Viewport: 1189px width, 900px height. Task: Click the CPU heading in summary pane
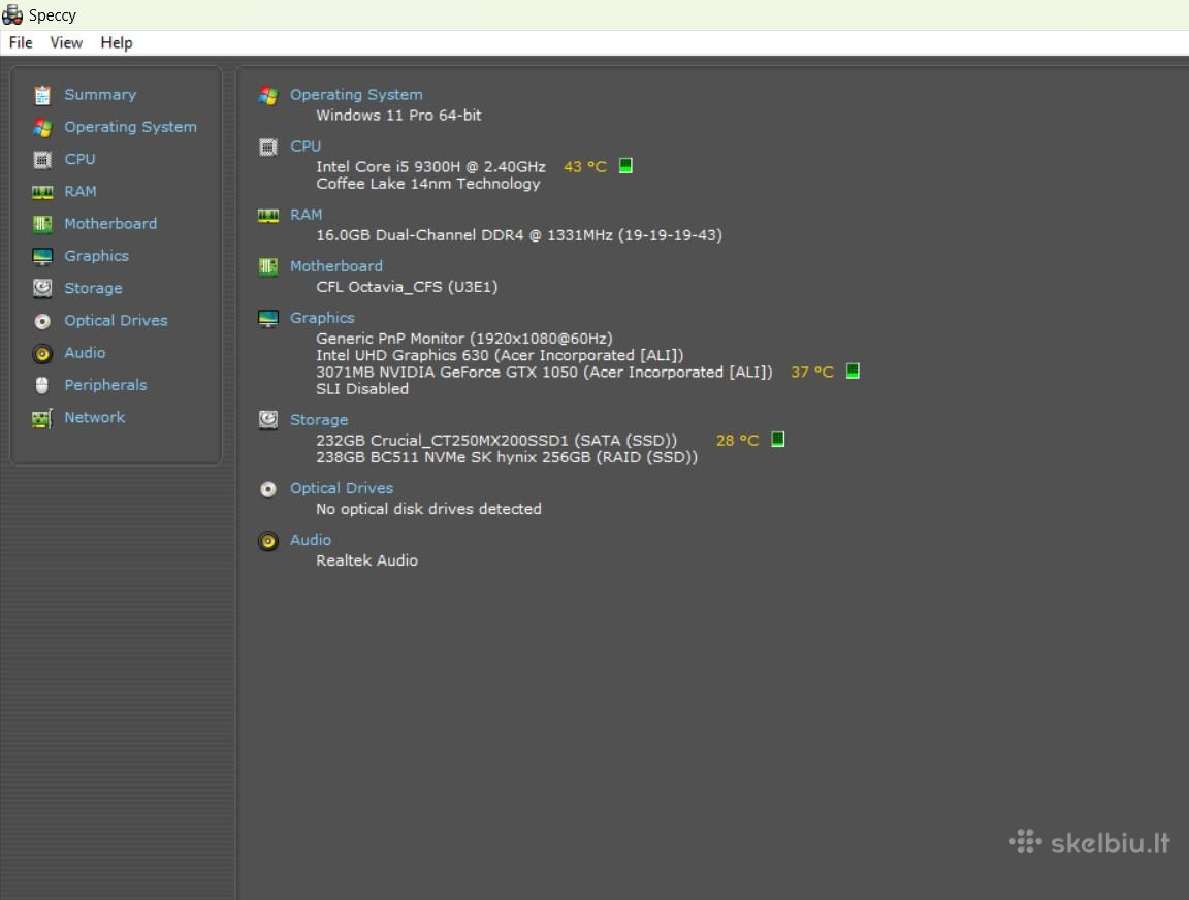tap(306, 146)
